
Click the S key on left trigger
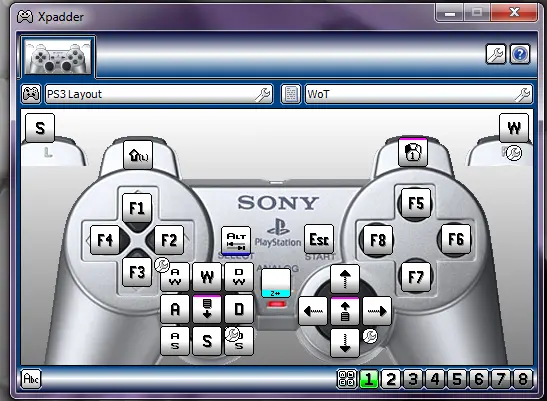40,128
